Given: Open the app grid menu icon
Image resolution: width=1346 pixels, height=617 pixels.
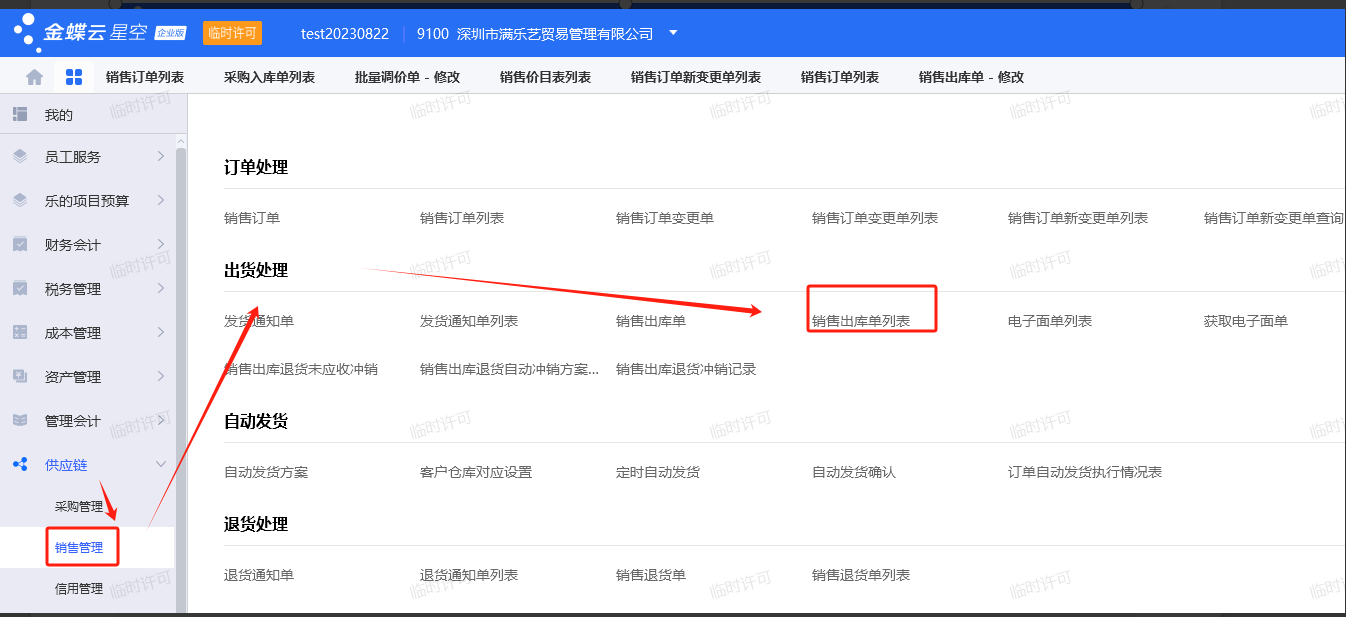Looking at the screenshot, I should pyautogui.click(x=74, y=77).
